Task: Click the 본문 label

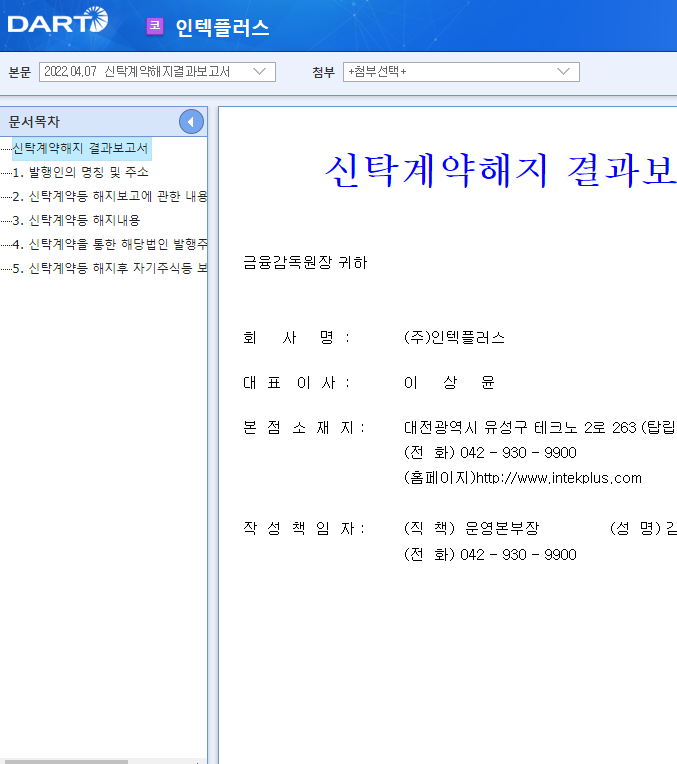Action: pos(20,73)
